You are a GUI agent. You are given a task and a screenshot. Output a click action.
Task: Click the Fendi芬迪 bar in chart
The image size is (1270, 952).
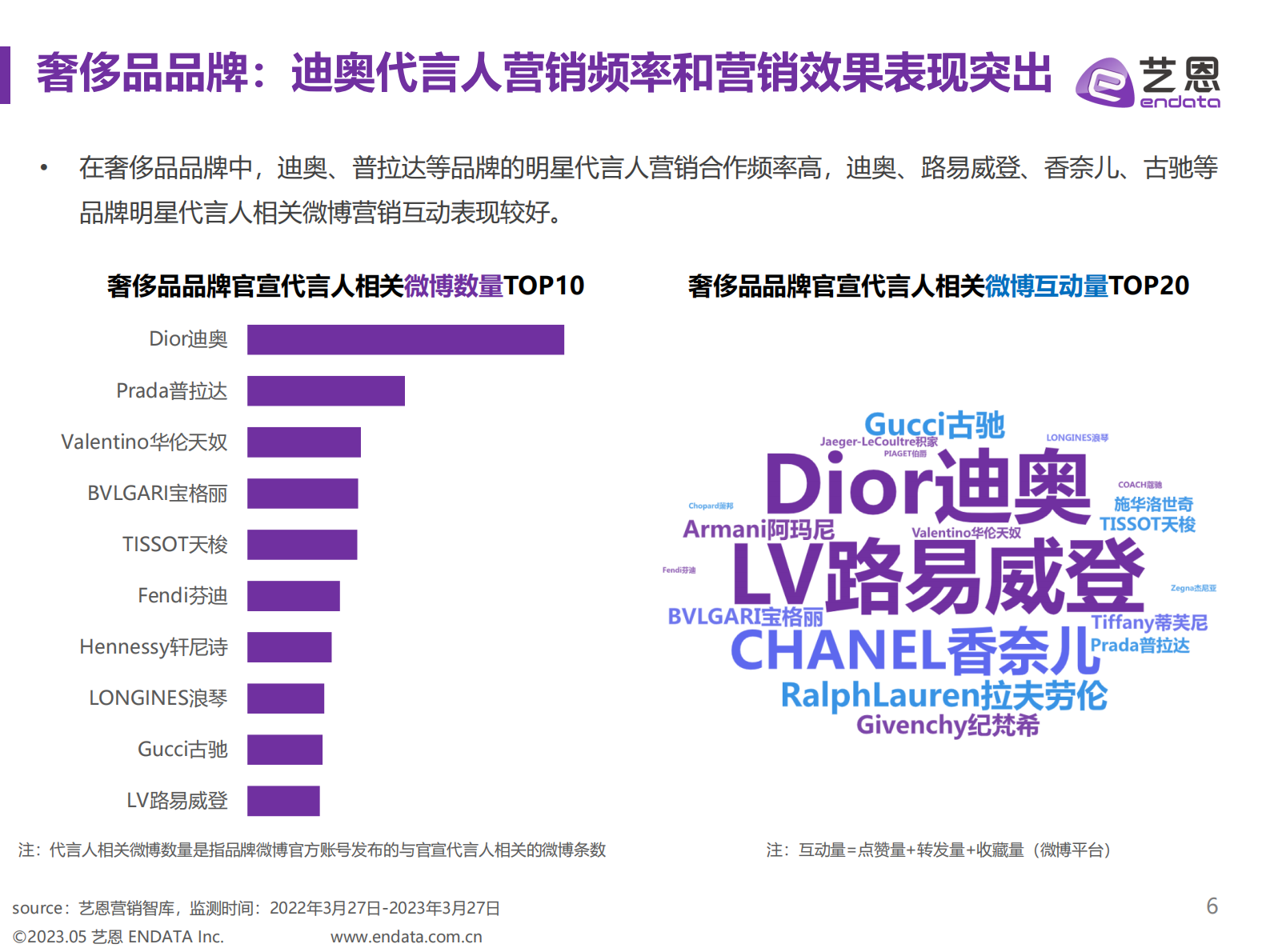[x=294, y=595]
